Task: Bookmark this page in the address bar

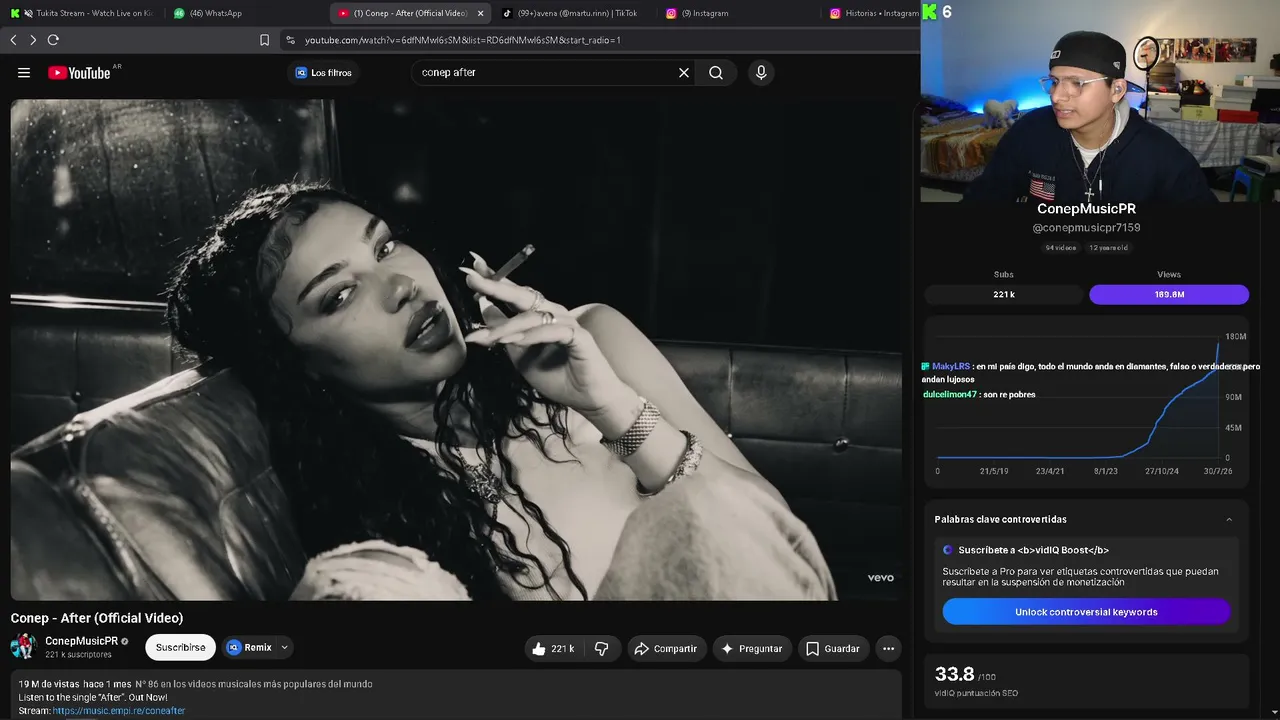Action: tap(264, 40)
